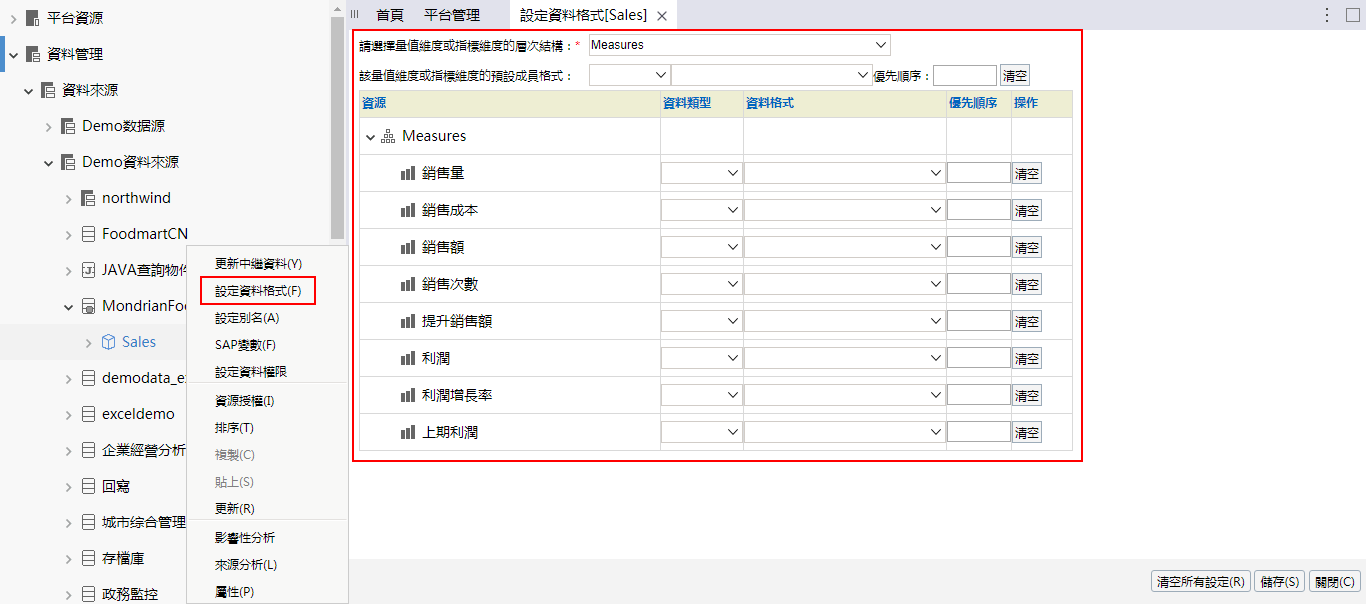1366x604 pixels.
Task: Switch to the 平台管理 tab
Action: (452, 15)
